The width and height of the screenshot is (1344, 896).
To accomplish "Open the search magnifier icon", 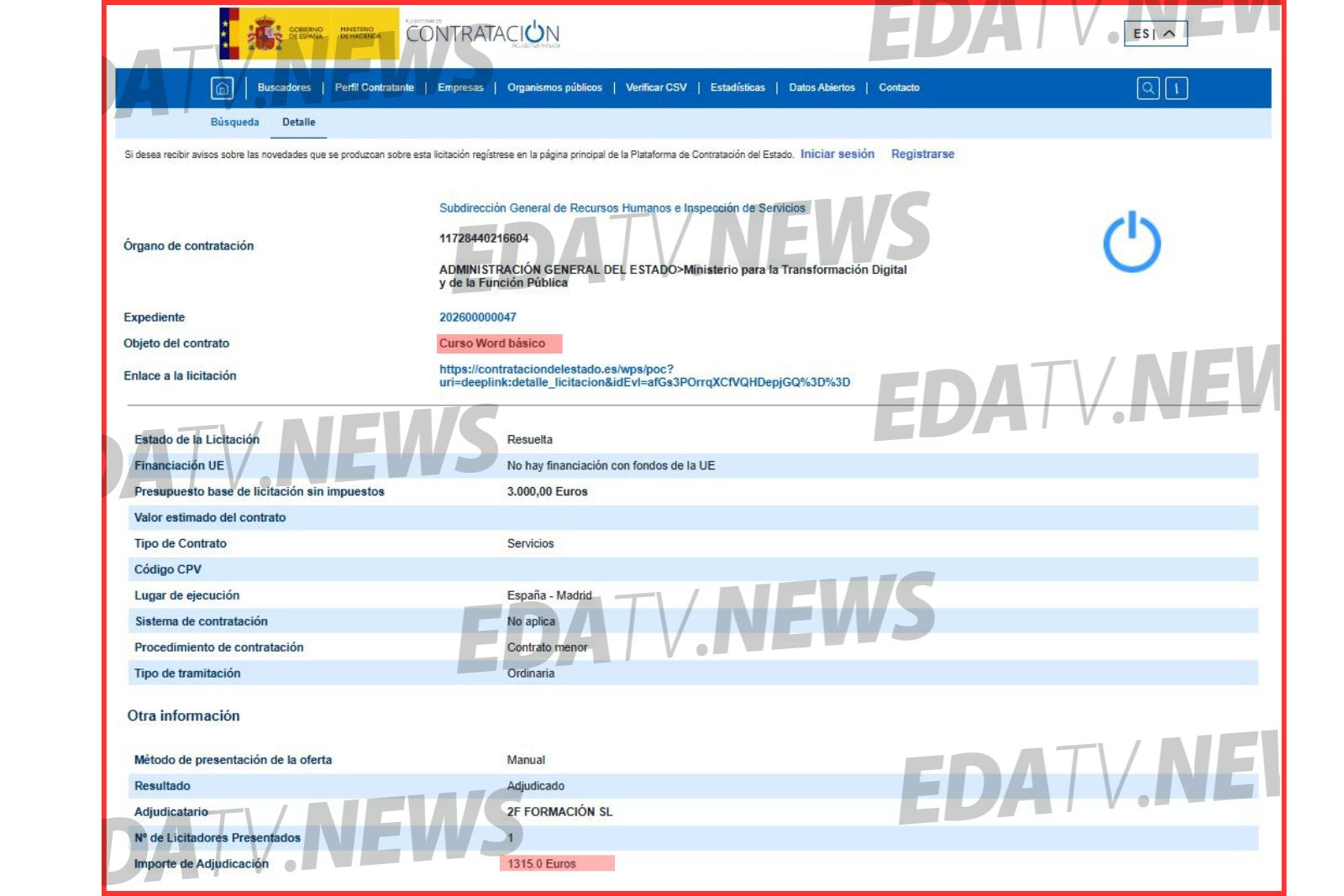I will coord(1147,88).
